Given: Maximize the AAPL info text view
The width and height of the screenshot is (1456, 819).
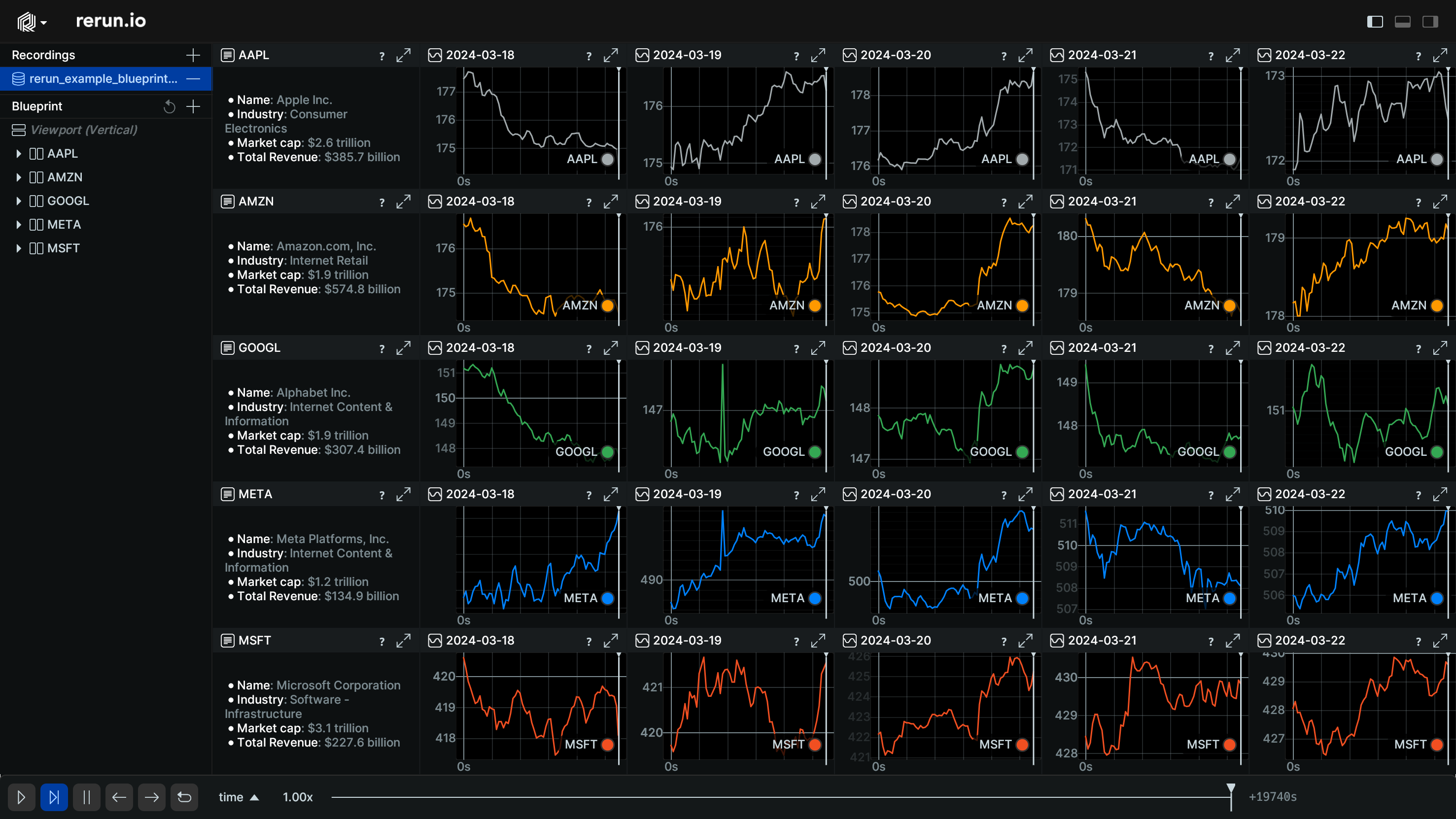Looking at the screenshot, I should click(403, 55).
